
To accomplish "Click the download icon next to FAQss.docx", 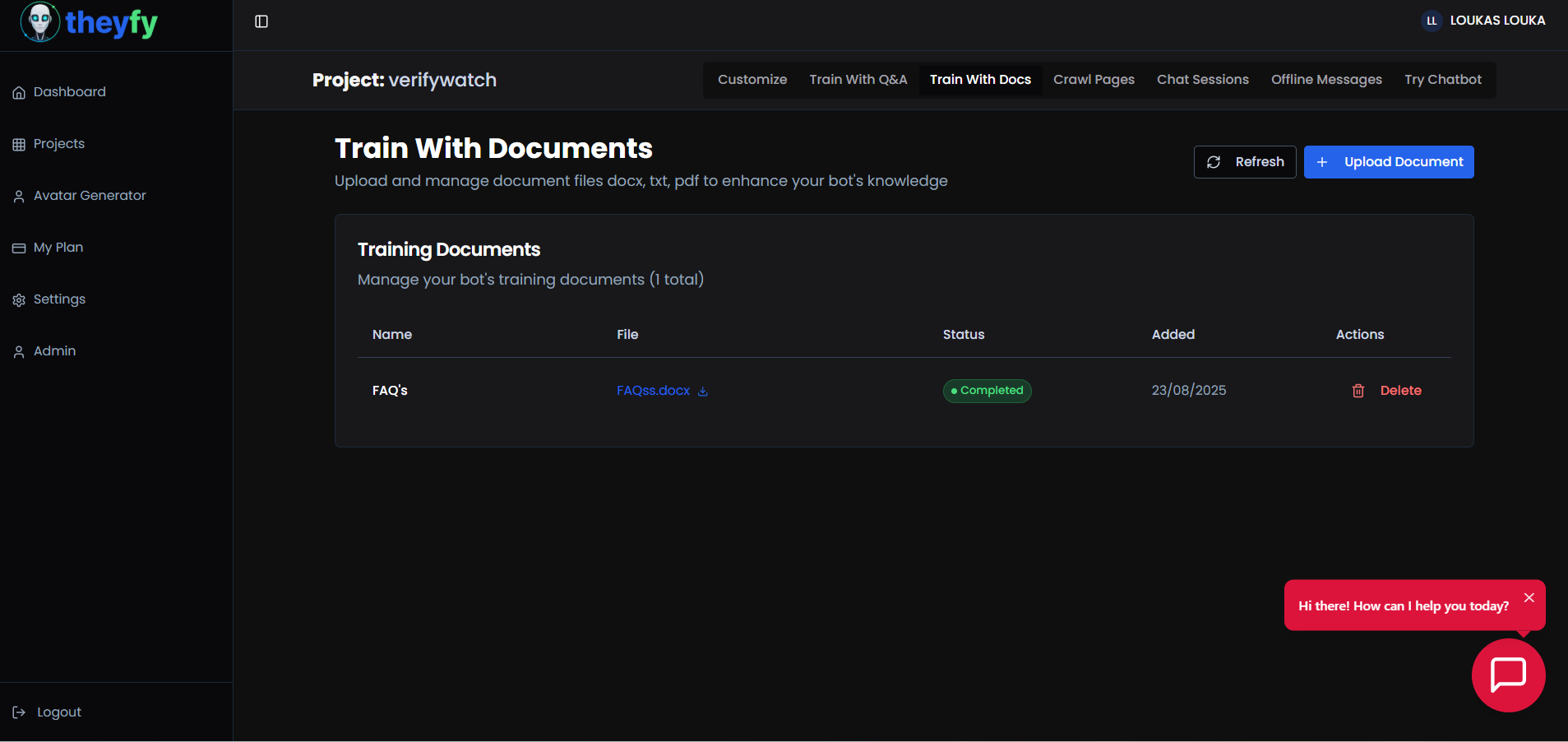I will coord(703,392).
